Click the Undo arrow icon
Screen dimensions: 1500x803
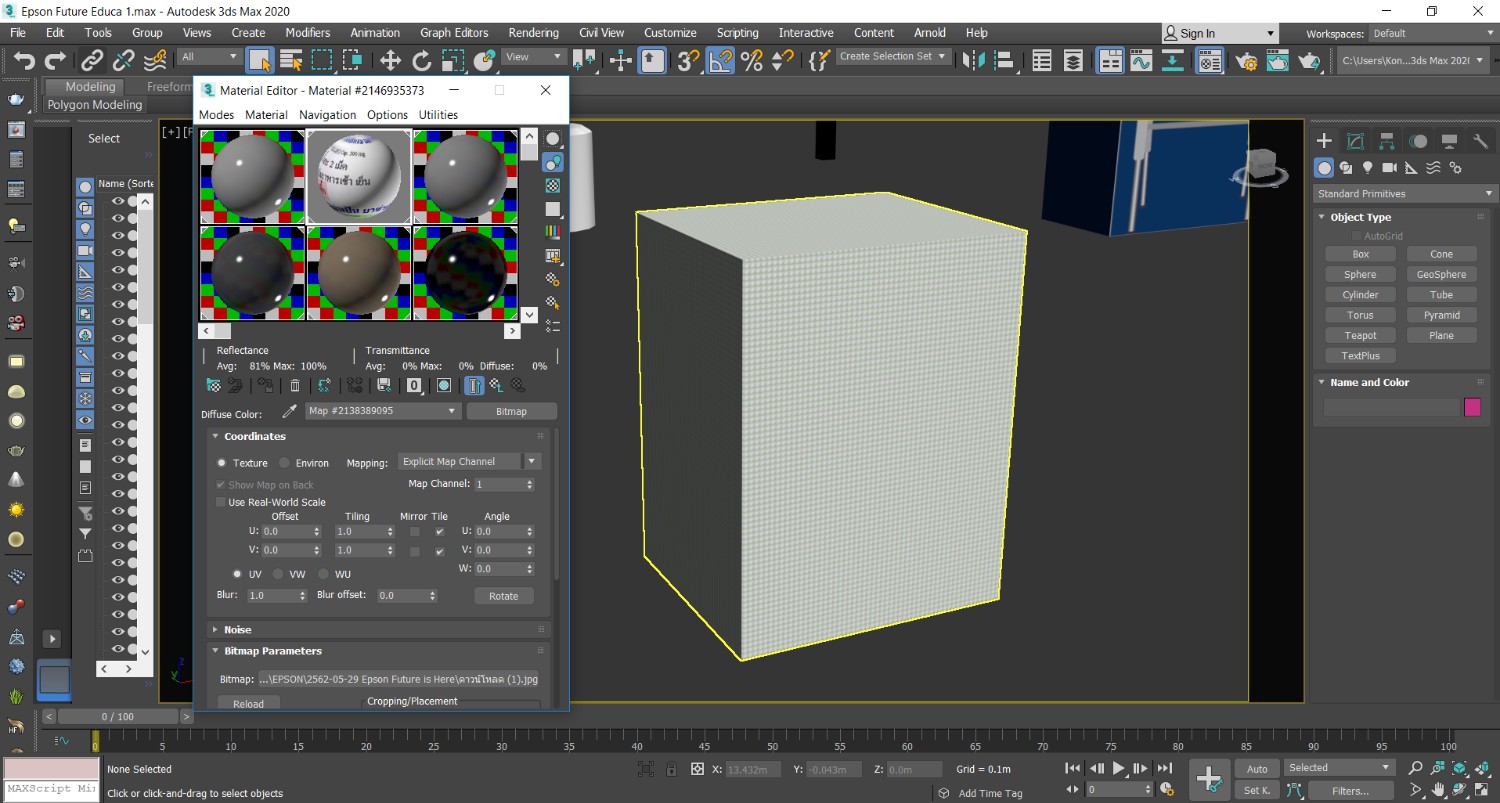coord(24,61)
